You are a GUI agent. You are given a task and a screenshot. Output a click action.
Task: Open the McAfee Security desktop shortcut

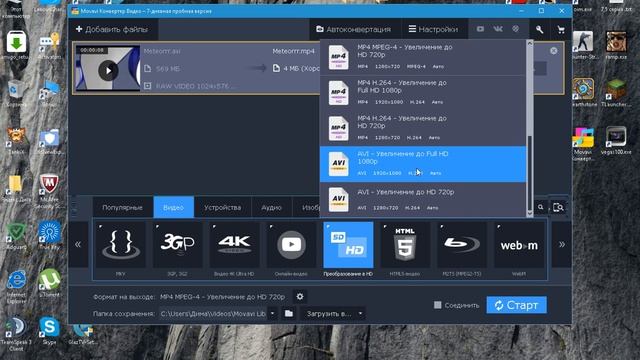pyautogui.click(x=49, y=191)
